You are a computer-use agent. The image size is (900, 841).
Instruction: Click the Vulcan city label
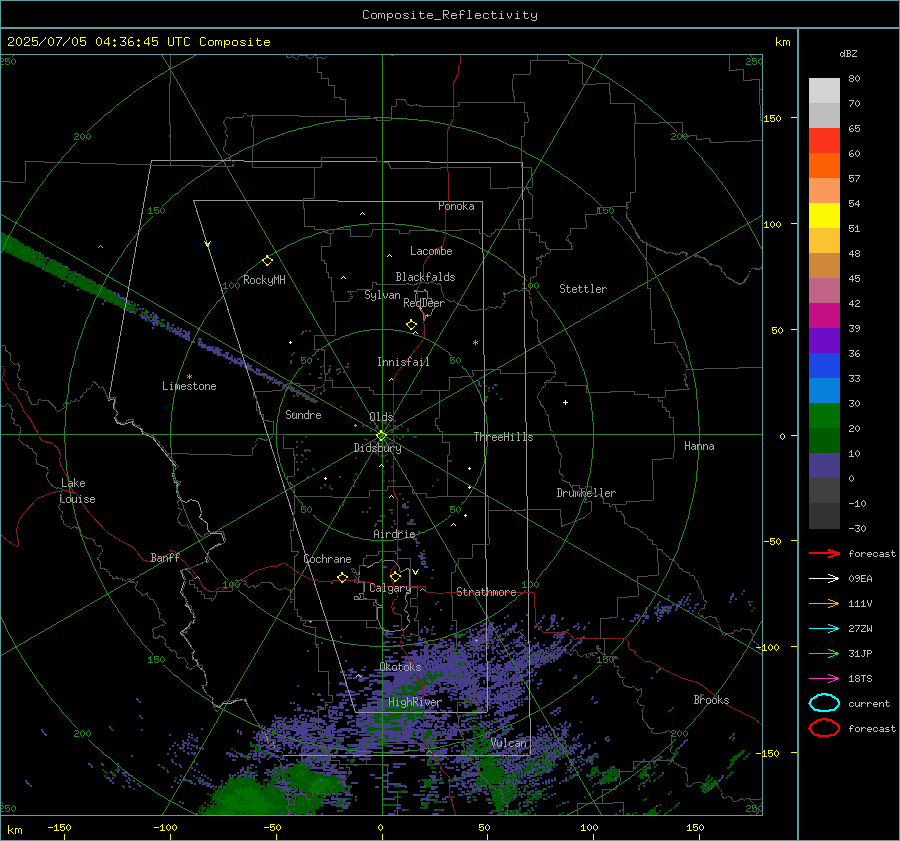click(x=508, y=743)
